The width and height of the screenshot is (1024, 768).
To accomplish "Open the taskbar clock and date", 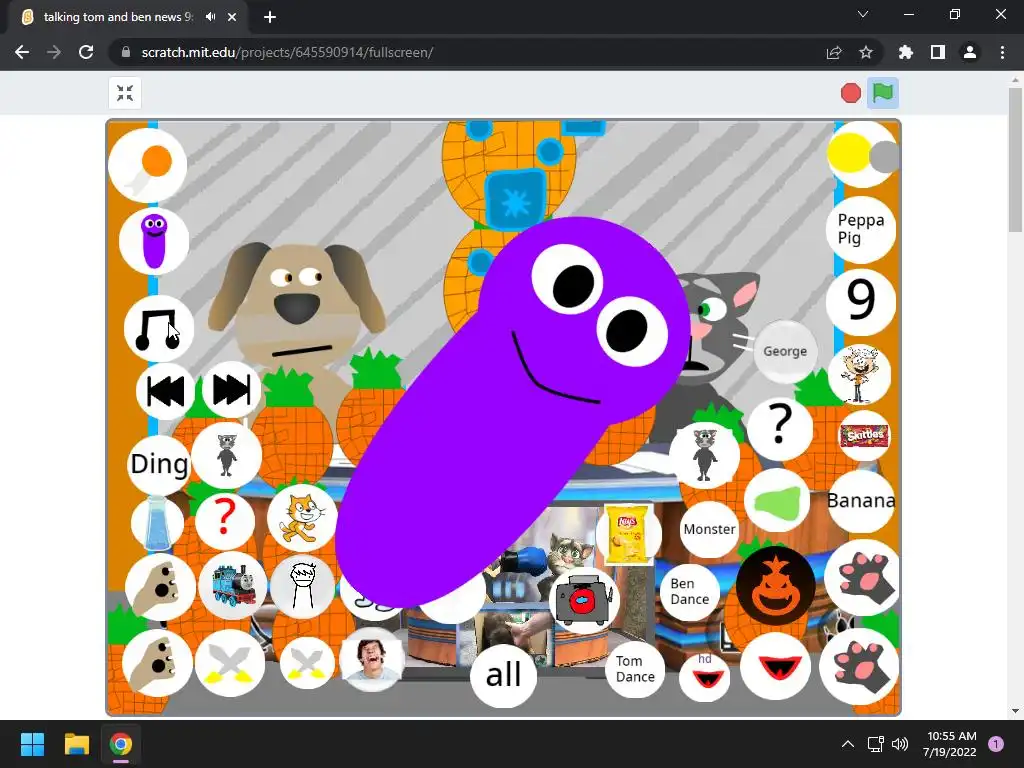I will click(950, 744).
